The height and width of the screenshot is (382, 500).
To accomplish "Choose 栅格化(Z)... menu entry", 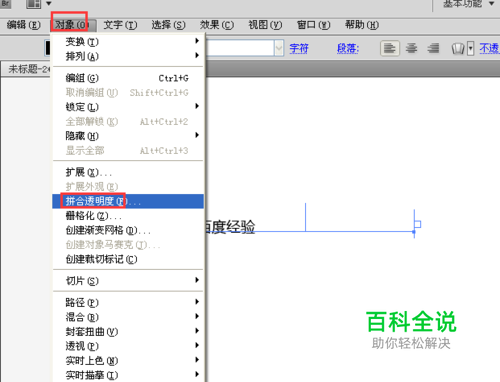I will (x=128, y=216).
